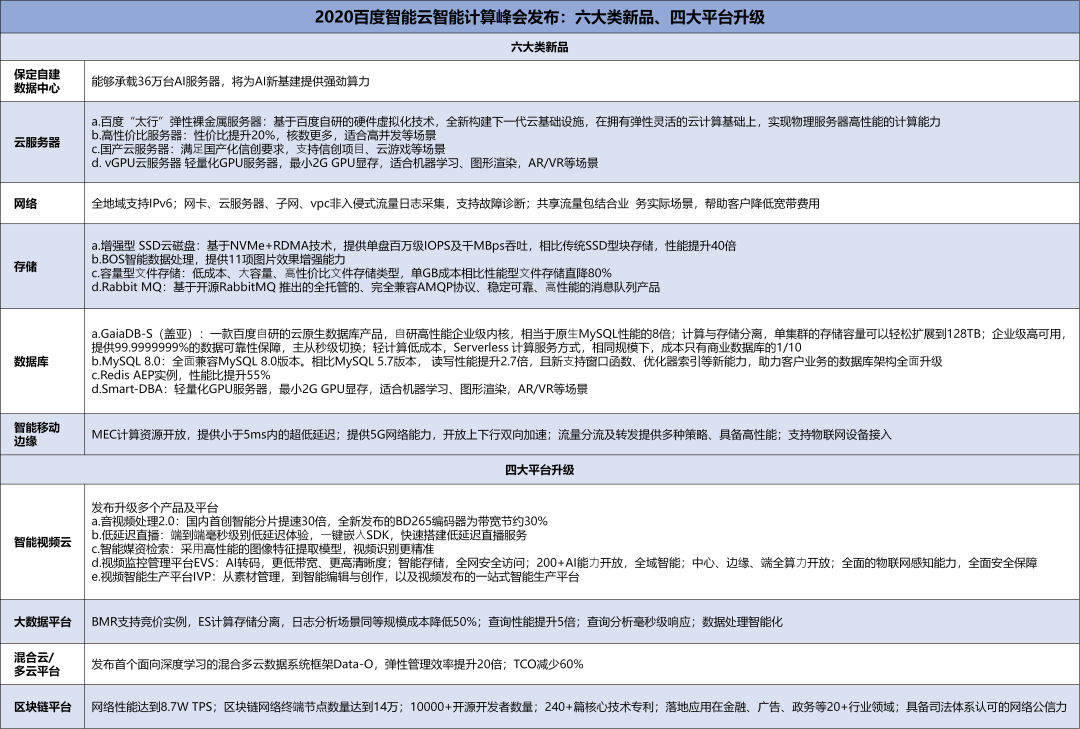Select the line starting "b.低延迟直播"

tap(309, 535)
